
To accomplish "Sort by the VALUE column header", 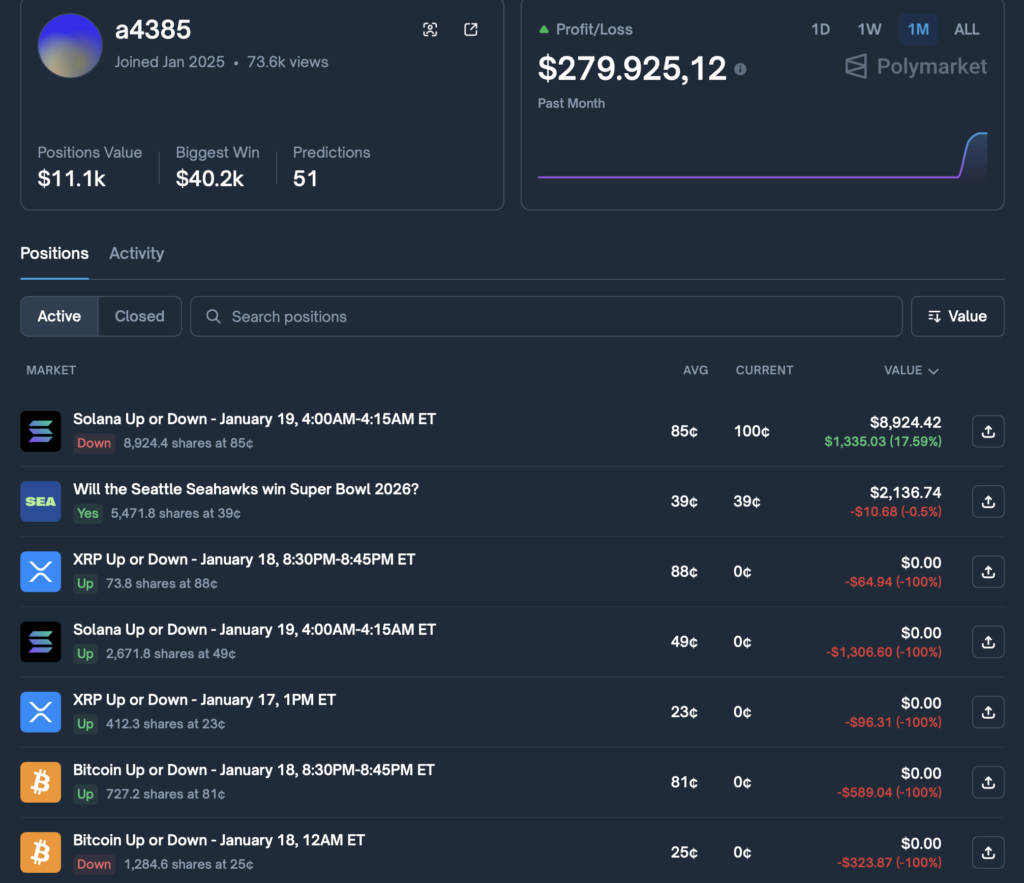I will [x=910, y=370].
